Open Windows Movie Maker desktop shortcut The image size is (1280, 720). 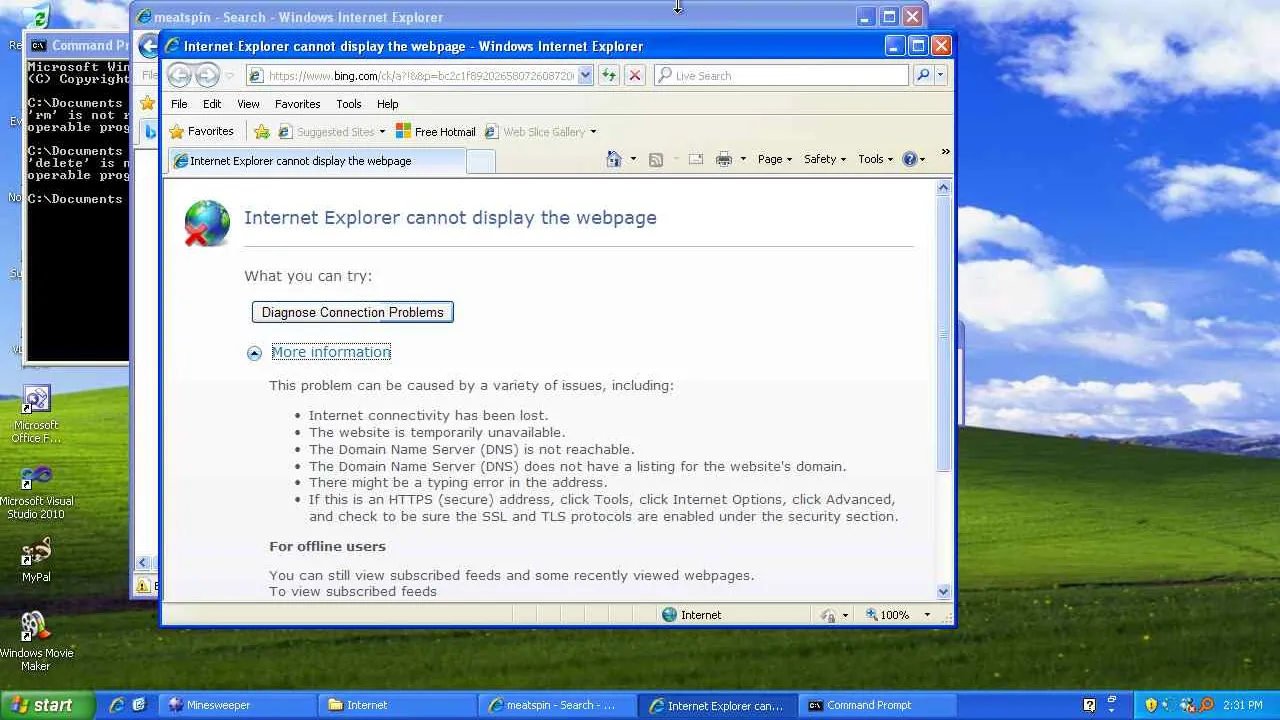click(36, 641)
